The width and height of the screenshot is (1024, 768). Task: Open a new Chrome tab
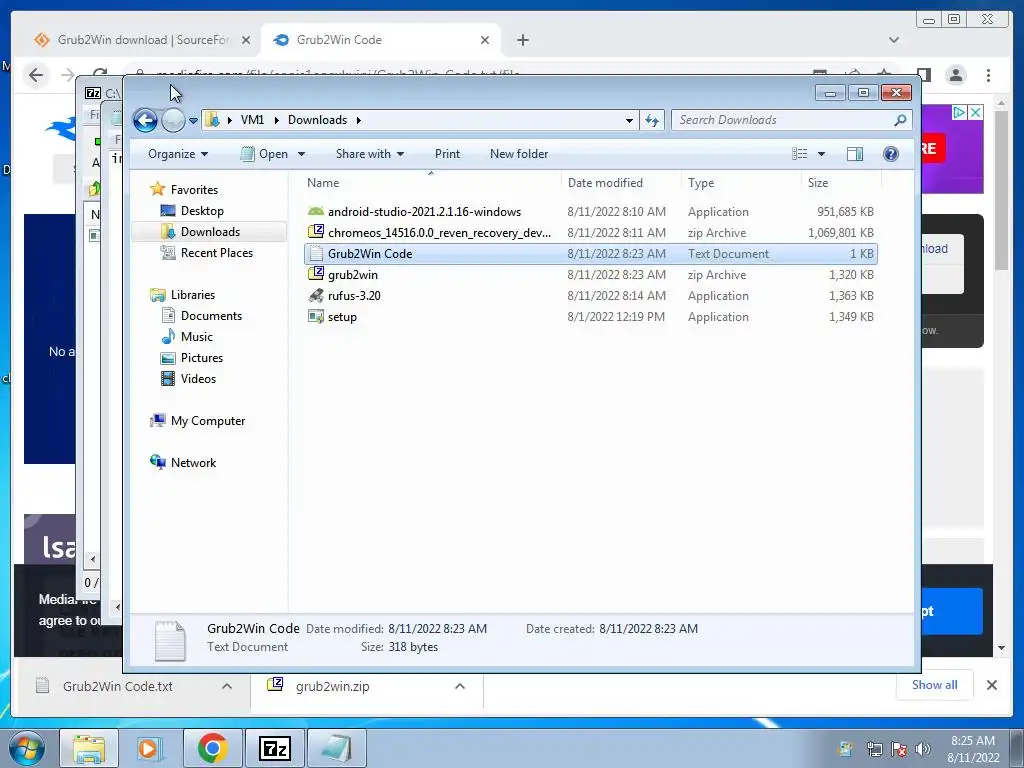(x=522, y=40)
